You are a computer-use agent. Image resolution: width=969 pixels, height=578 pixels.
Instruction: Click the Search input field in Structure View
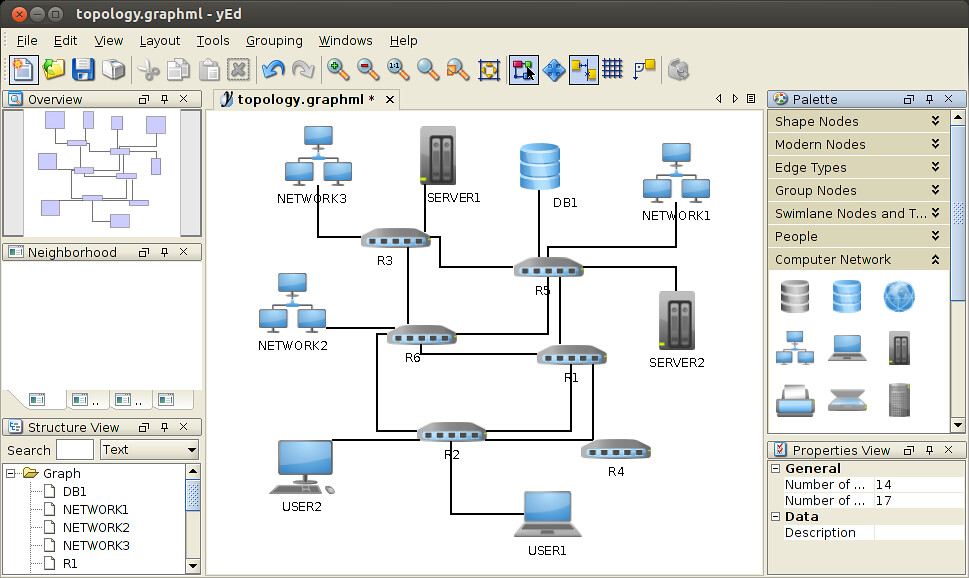(75, 450)
